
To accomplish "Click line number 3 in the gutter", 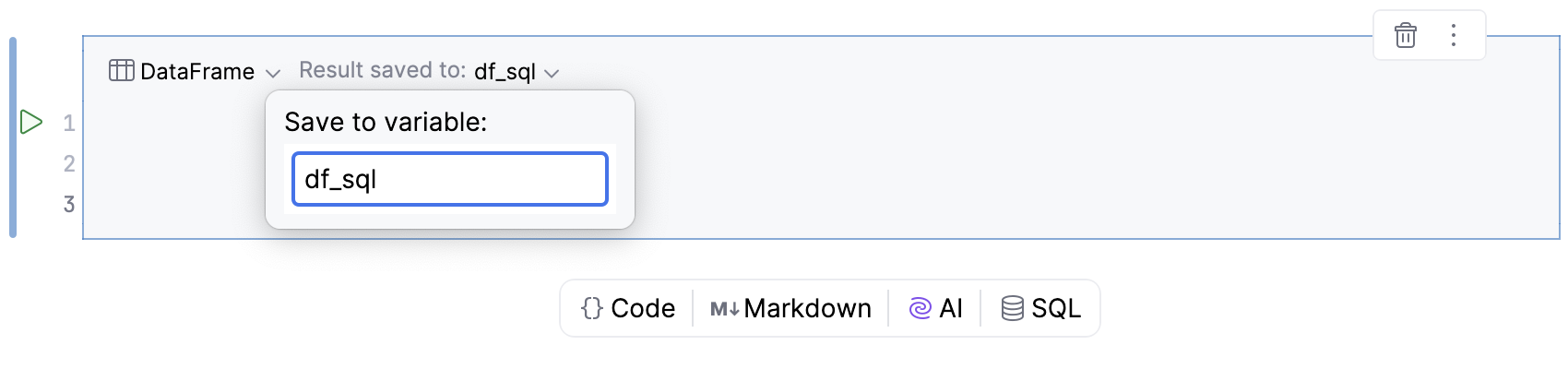I will (69, 204).
